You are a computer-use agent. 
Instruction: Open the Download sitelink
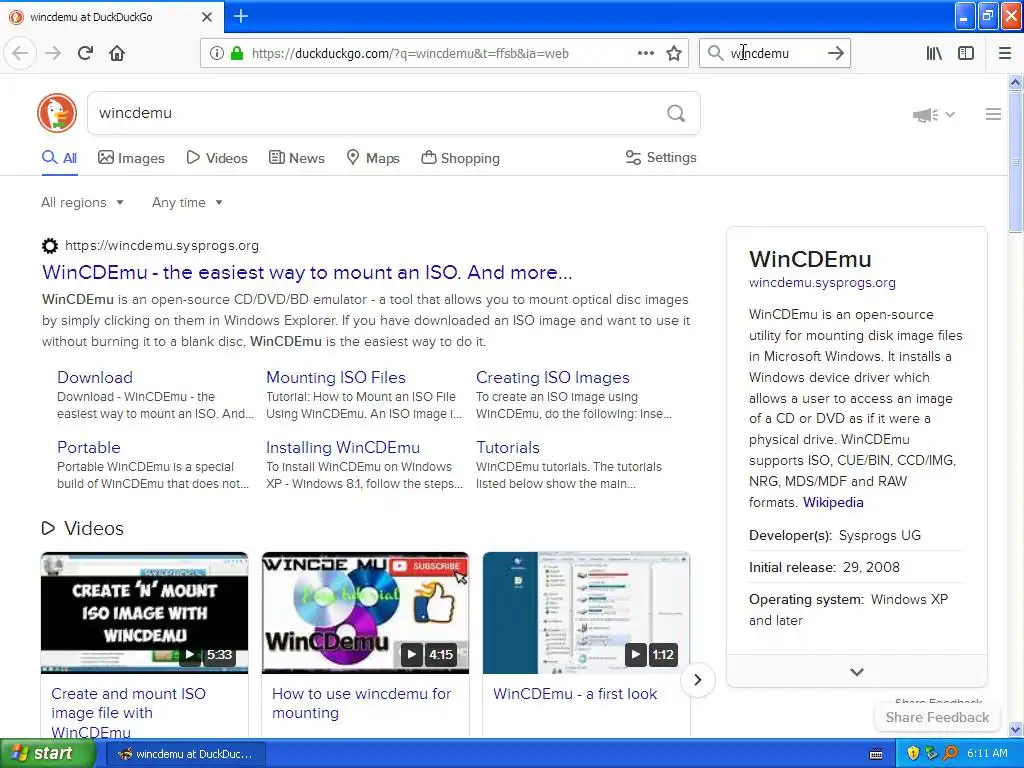pos(95,377)
